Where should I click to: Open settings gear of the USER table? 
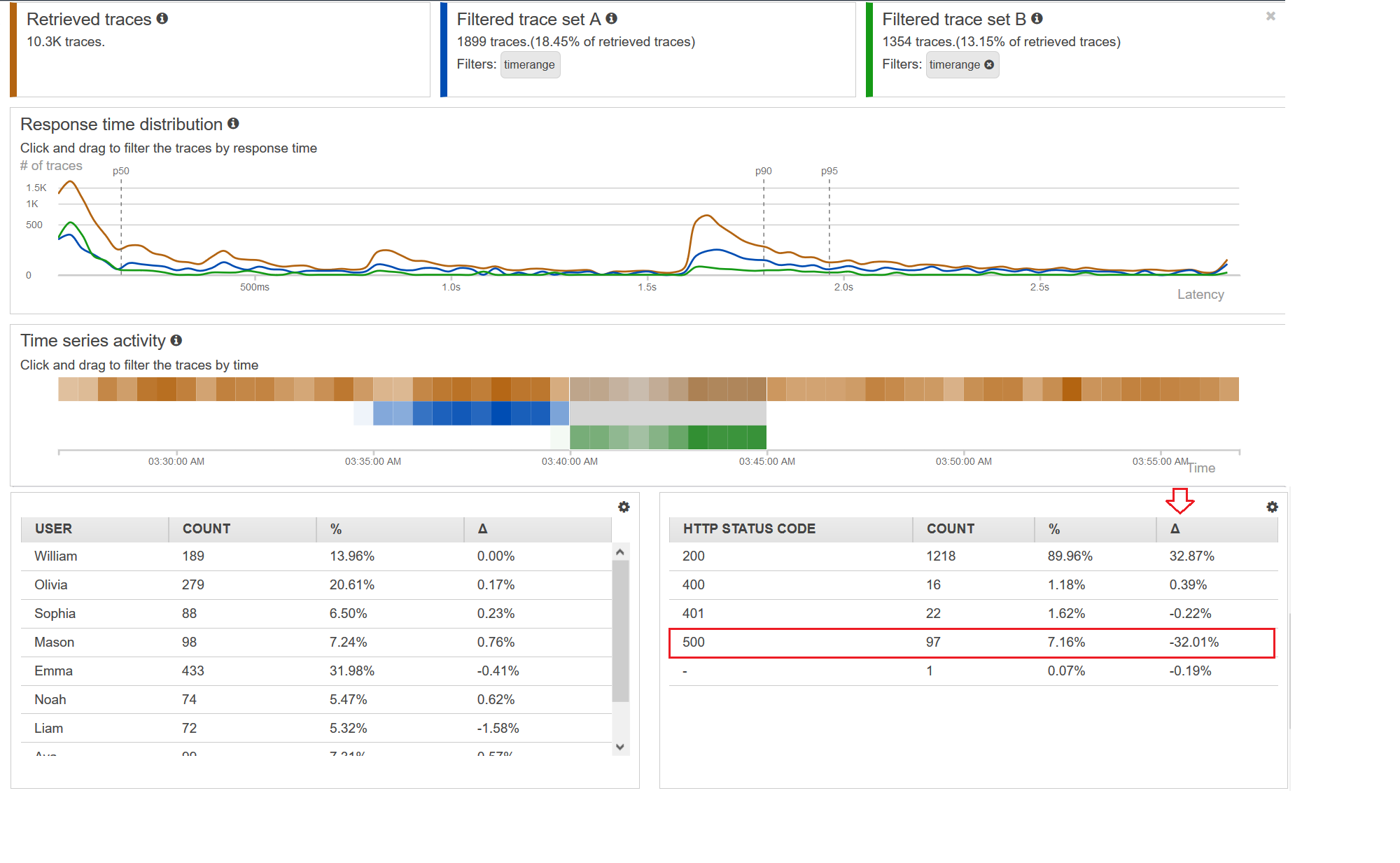click(x=624, y=507)
